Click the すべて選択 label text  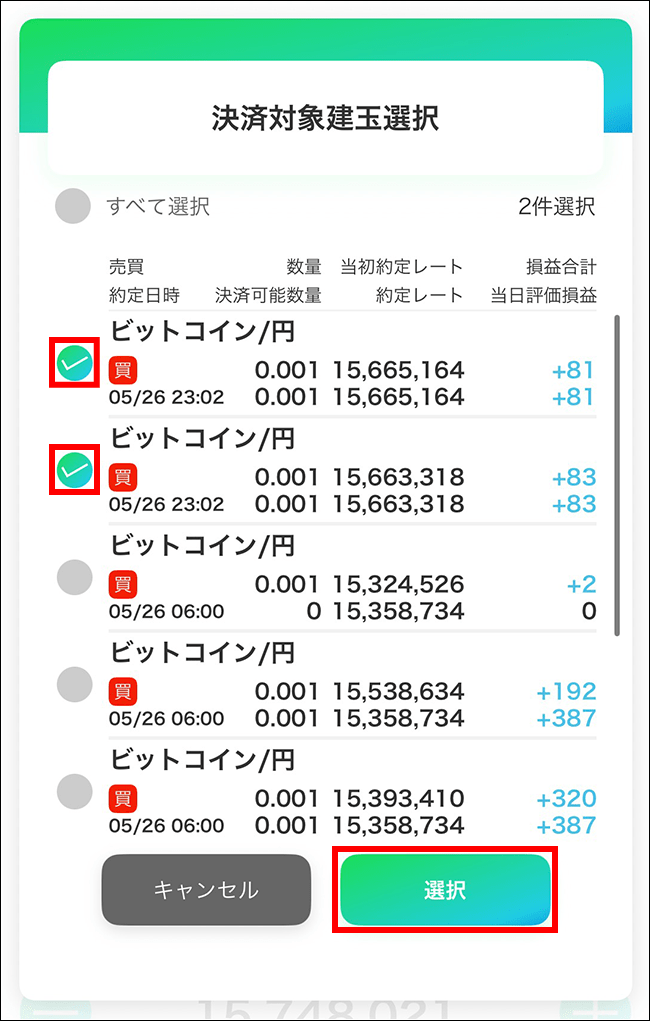158,207
